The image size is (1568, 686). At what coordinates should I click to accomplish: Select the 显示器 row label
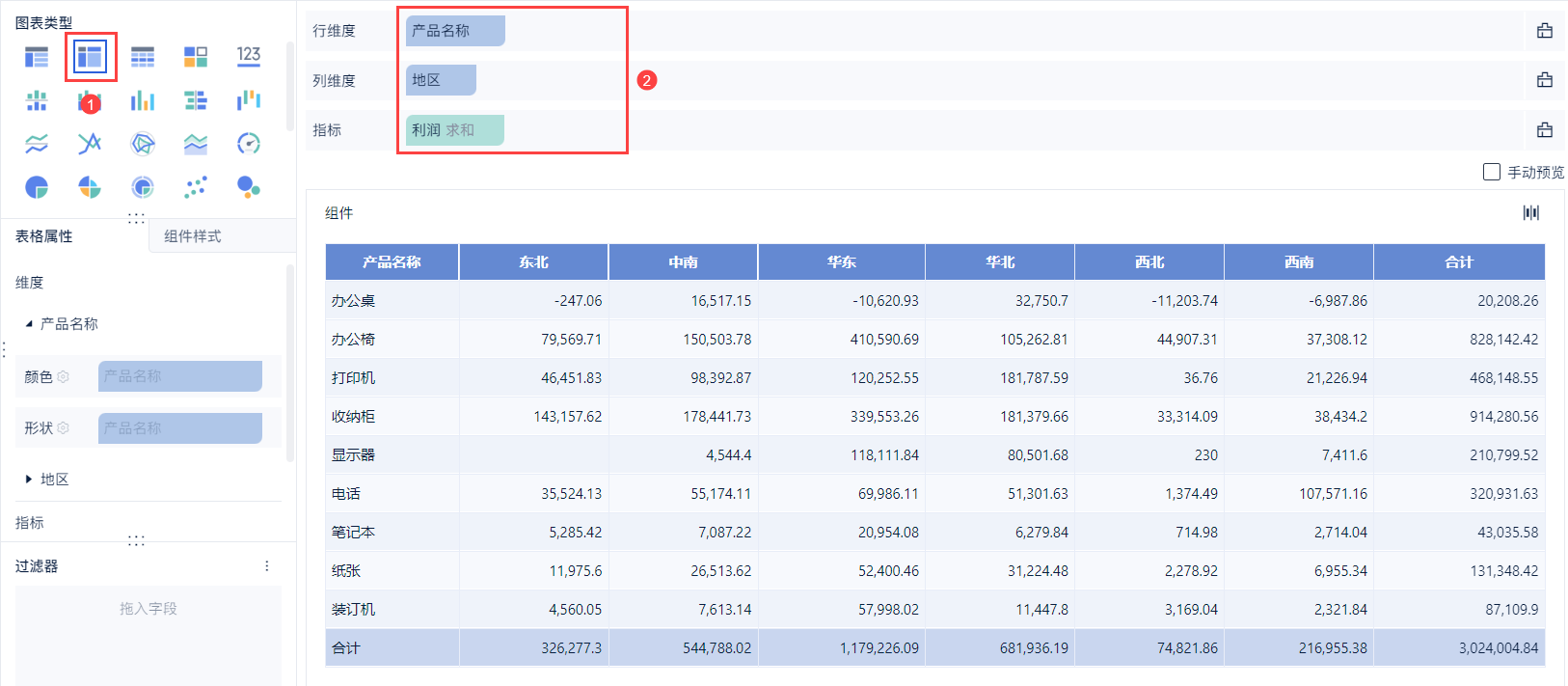[353, 455]
